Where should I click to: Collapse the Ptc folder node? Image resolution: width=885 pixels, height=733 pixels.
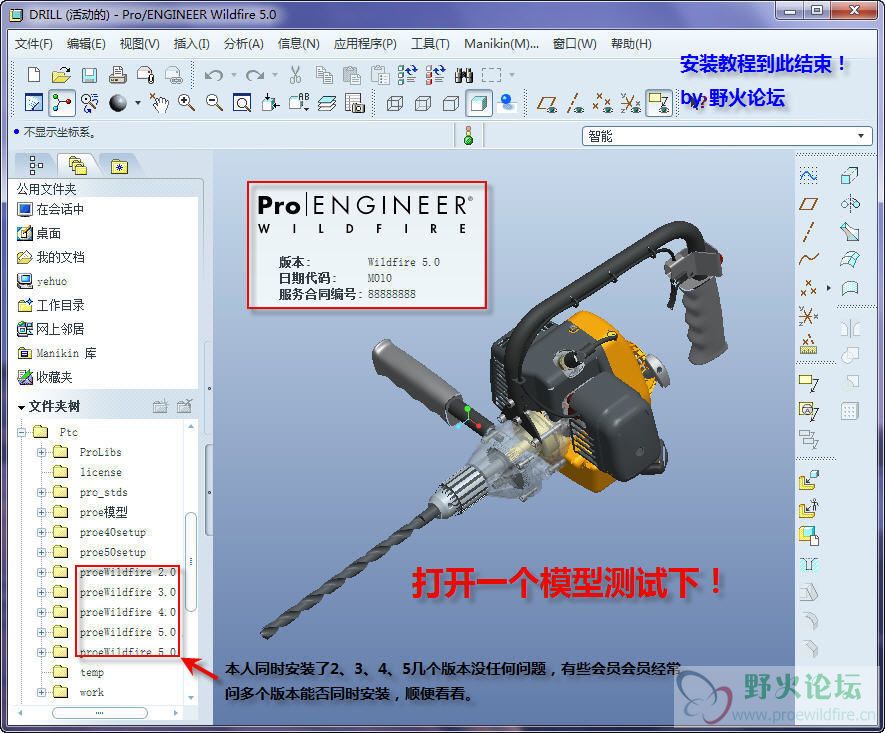[21, 432]
